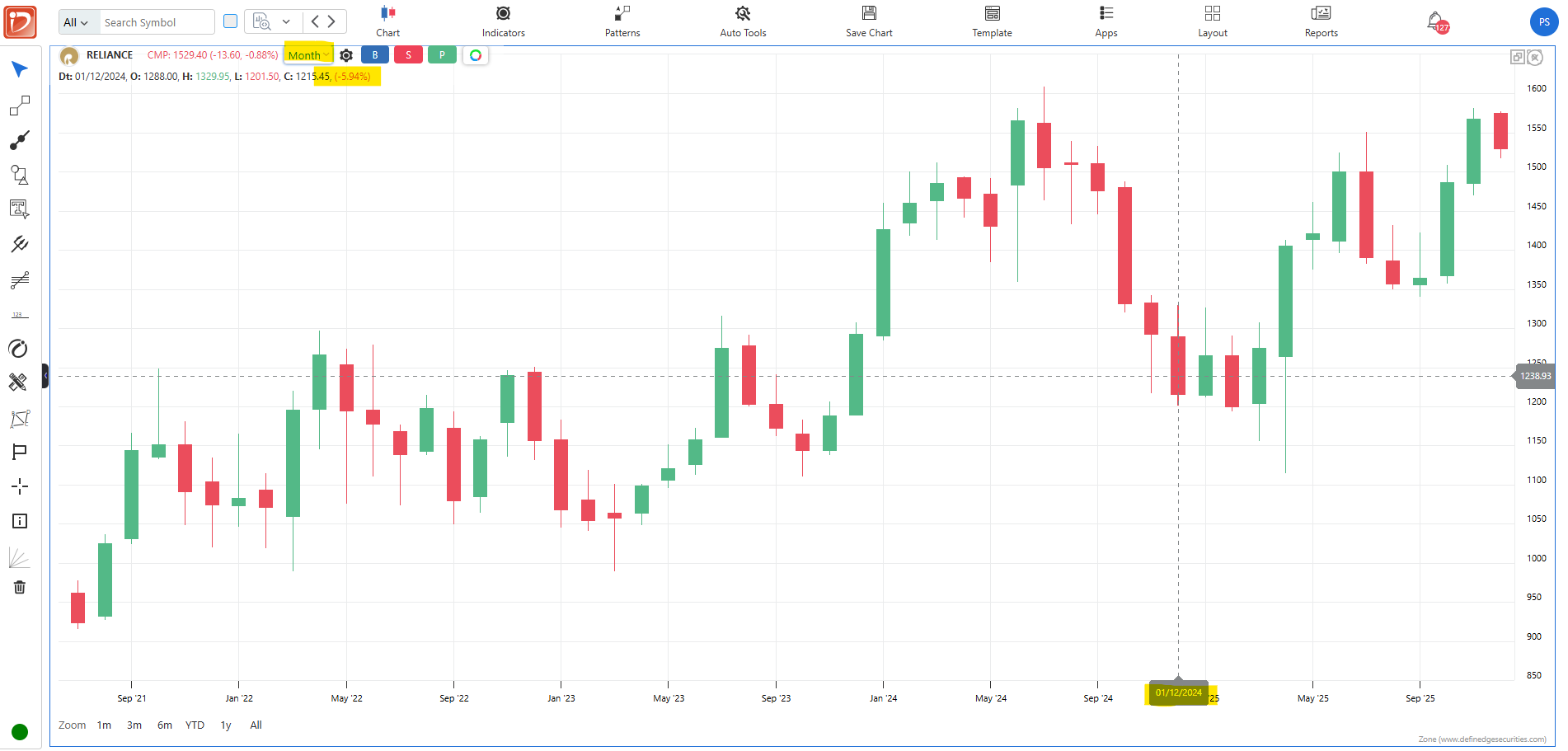Select the flag marker tool
This screenshot has width=1568, height=751.
[x=20, y=452]
